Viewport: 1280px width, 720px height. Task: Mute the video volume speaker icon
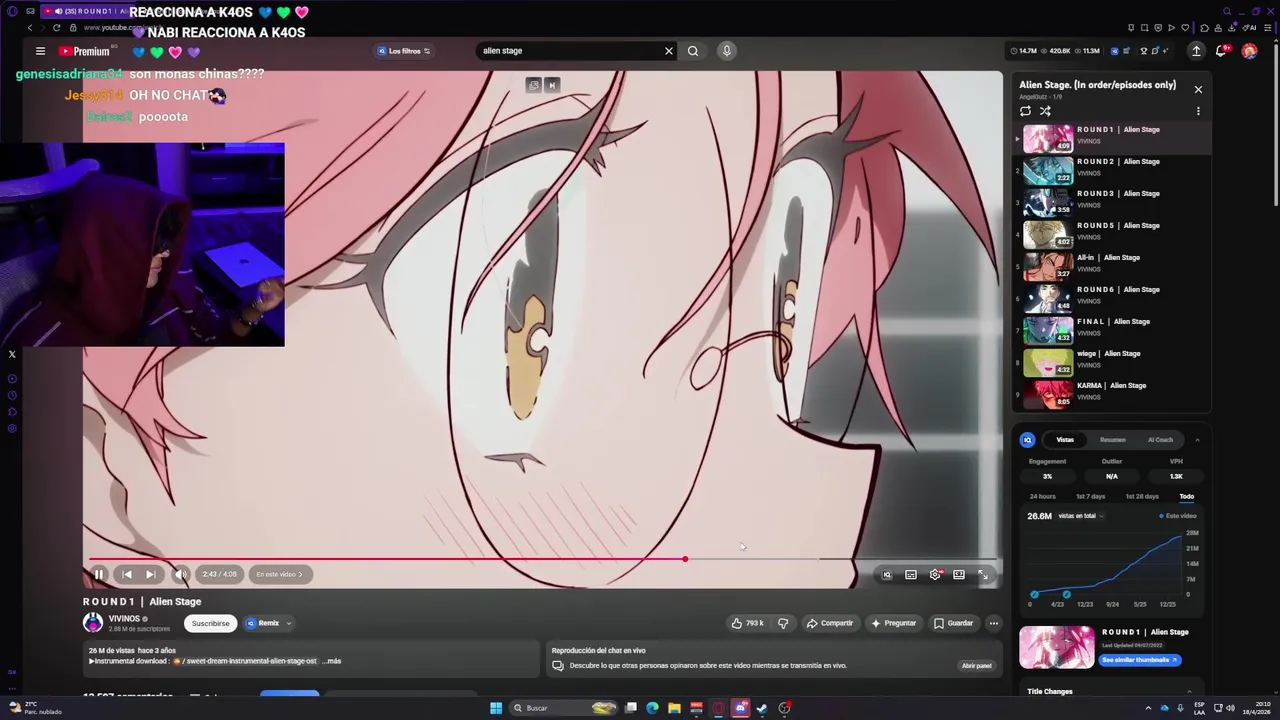(x=180, y=574)
